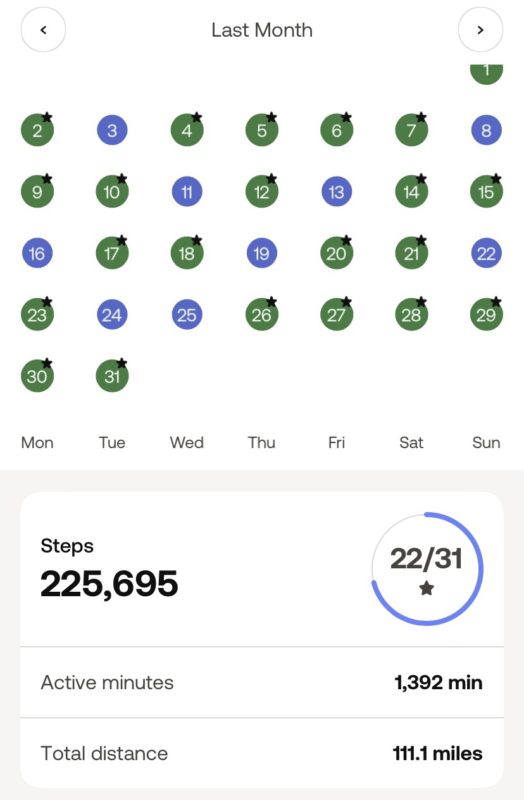The image size is (524, 800).
Task: Select day 13 on the calendar
Action: [336, 192]
